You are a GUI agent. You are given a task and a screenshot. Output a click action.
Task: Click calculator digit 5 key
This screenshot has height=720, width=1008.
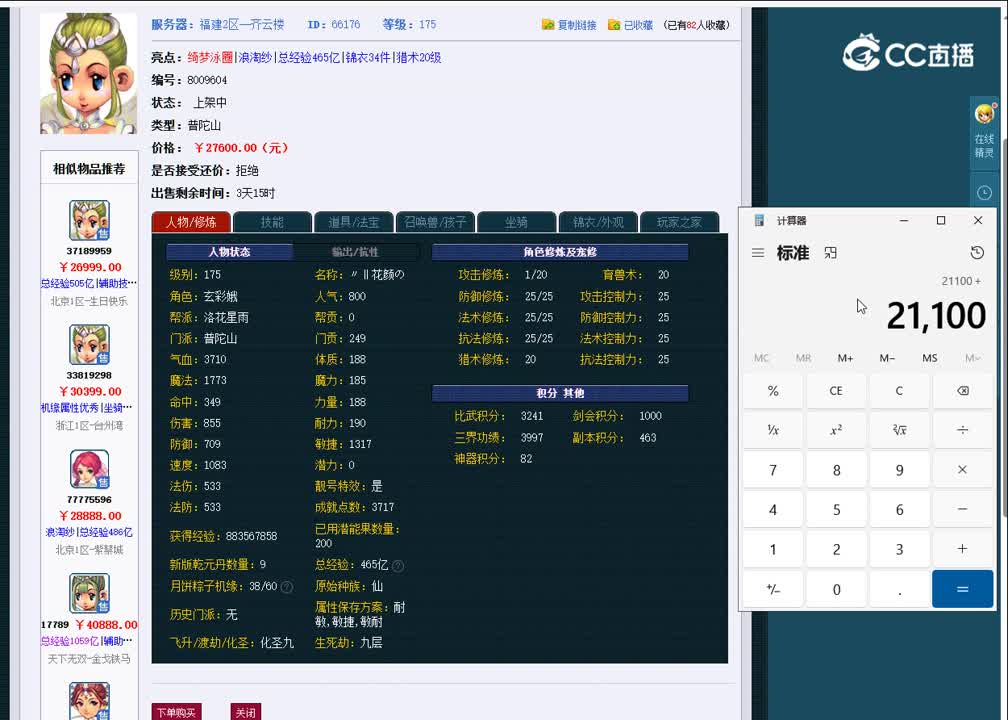point(836,509)
